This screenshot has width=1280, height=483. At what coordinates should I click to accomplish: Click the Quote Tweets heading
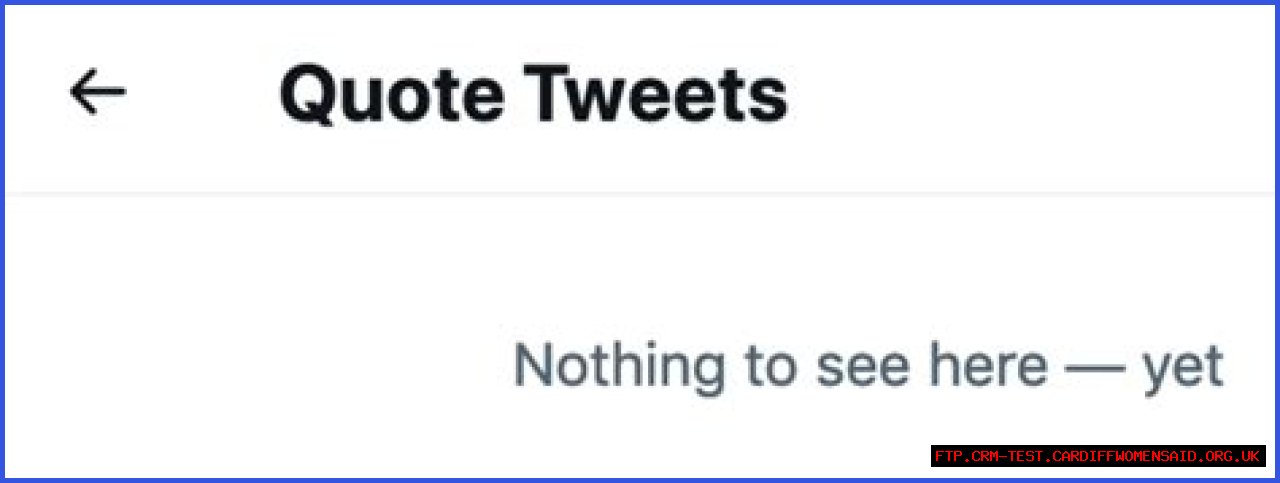[533, 95]
